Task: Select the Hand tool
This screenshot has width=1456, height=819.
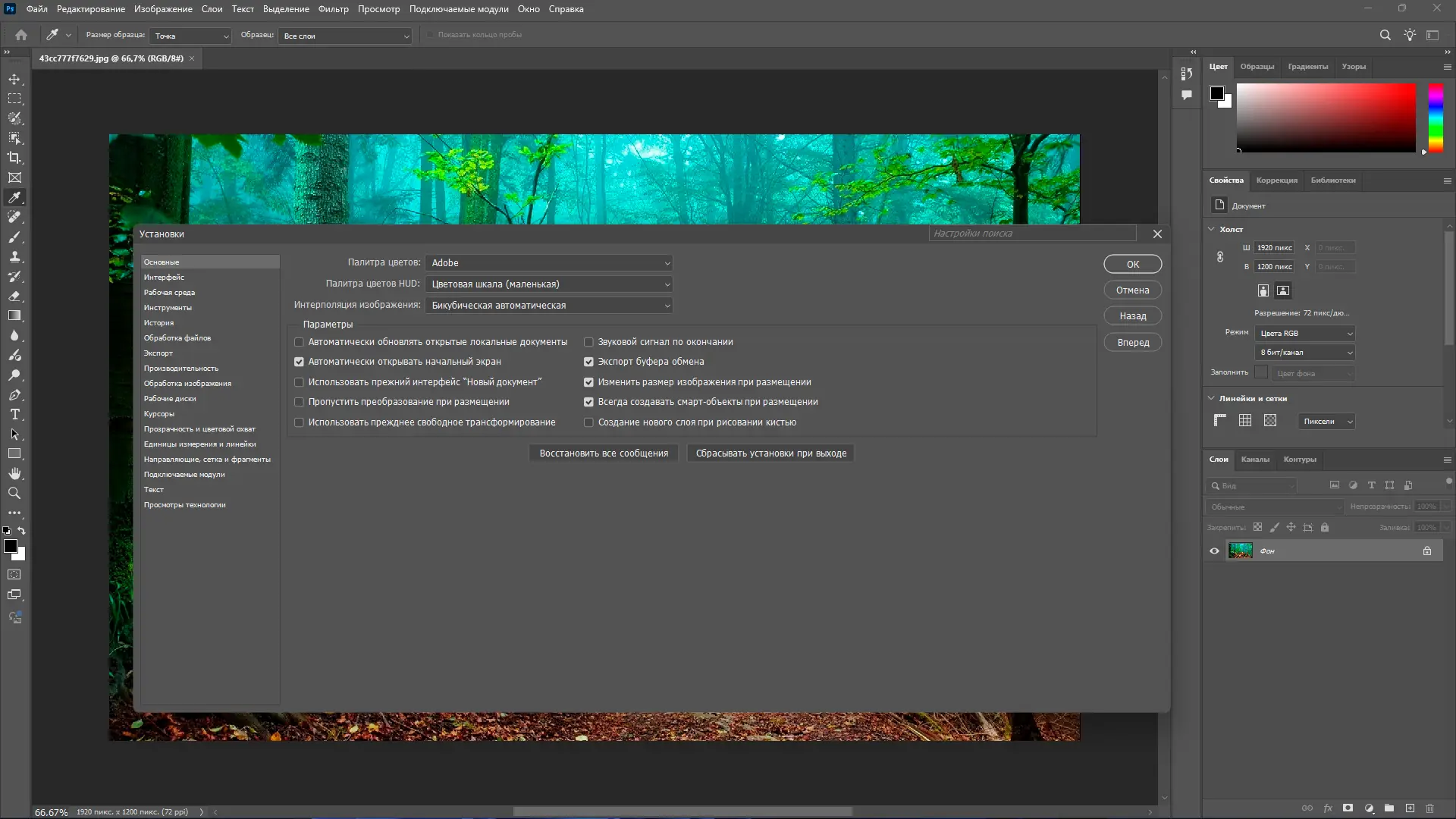Action: pyautogui.click(x=14, y=473)
